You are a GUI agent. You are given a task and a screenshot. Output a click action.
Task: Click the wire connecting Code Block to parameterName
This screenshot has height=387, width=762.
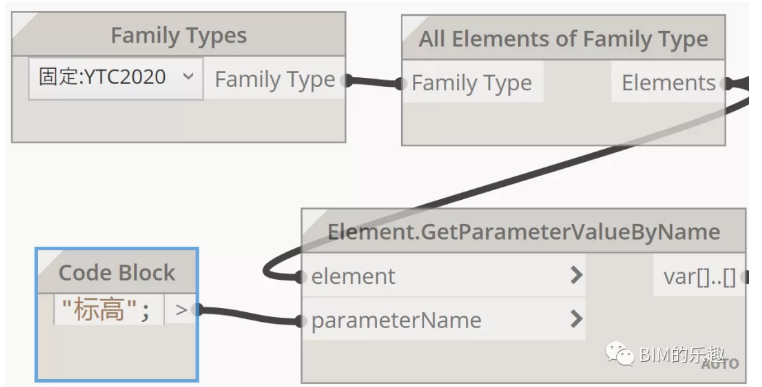249,315
